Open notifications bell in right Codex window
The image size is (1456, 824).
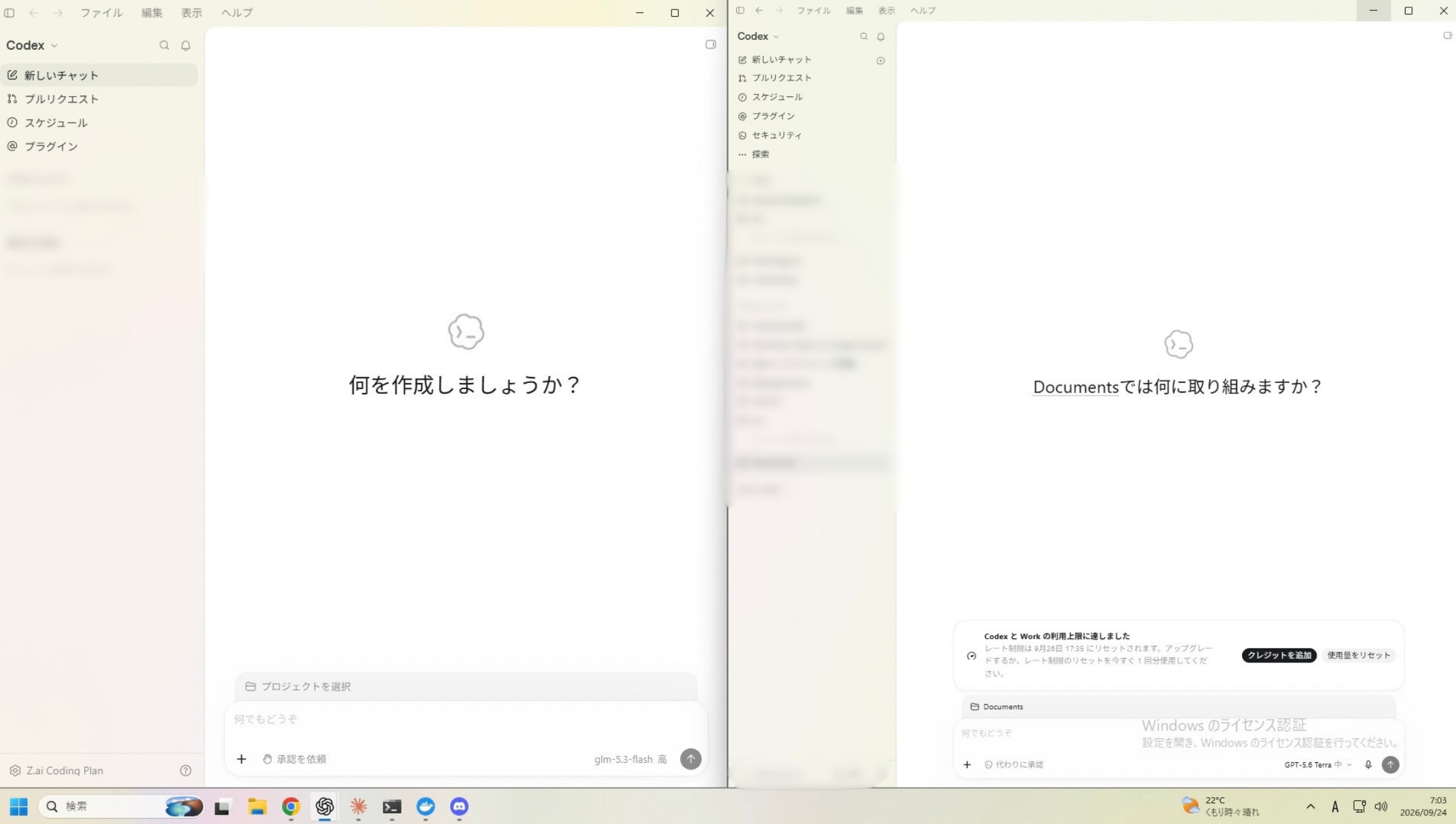(x=881, y=36)
